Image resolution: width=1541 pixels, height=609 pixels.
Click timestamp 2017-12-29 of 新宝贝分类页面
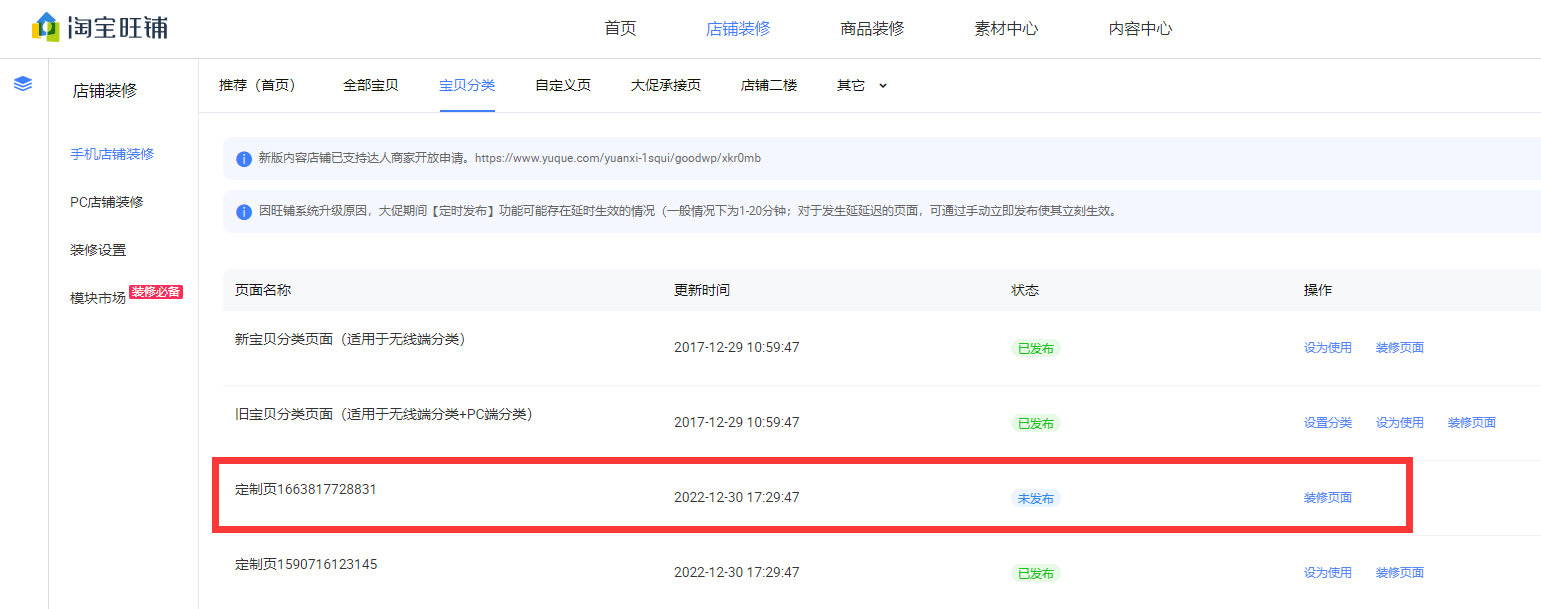[x=737, y=348]
